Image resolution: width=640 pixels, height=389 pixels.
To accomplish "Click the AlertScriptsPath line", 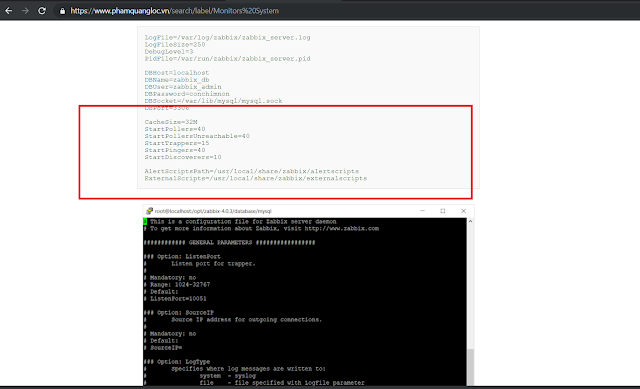I will (x=251, y=171).
